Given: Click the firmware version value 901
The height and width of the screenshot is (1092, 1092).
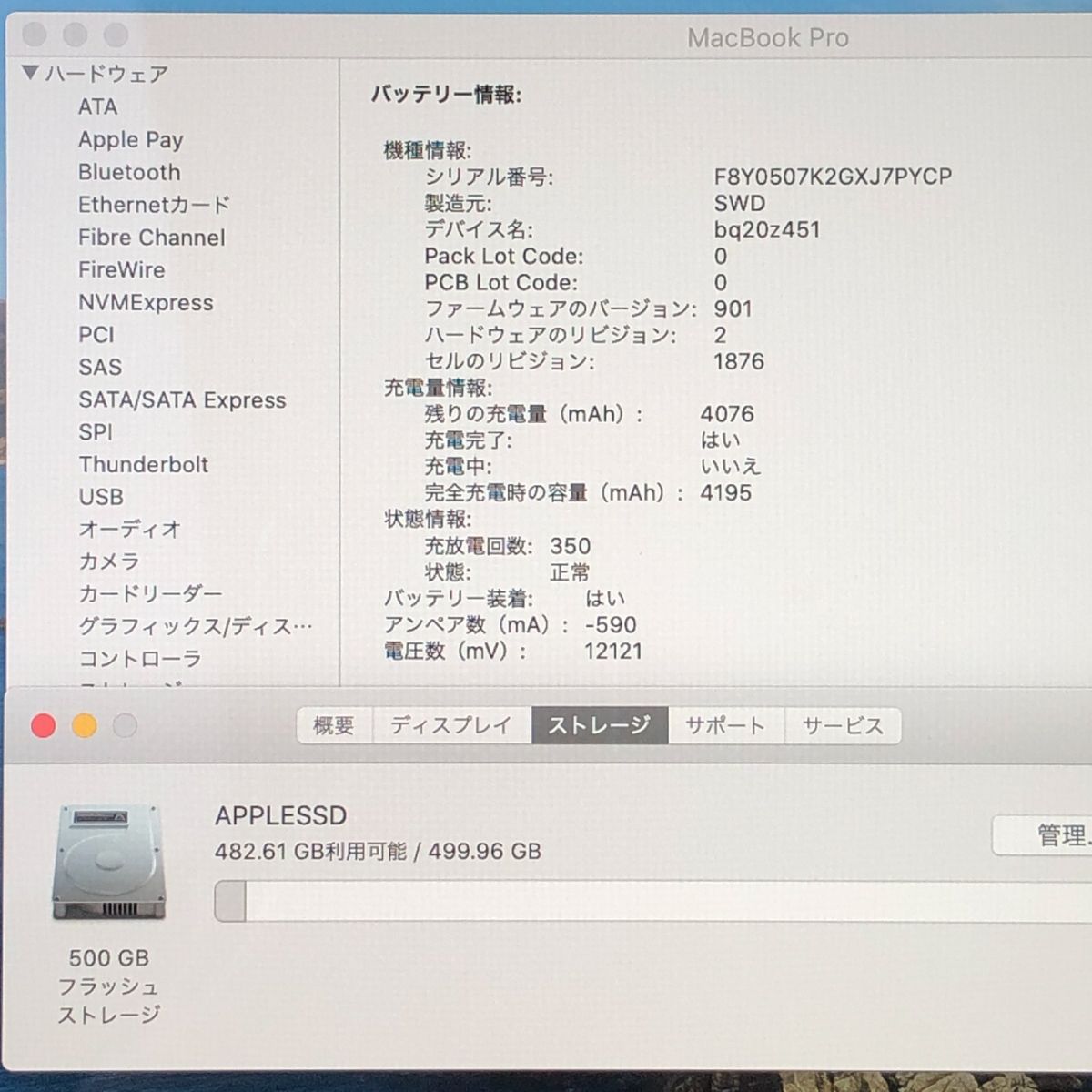Looking at the screenshot, I should pos(733,308).
